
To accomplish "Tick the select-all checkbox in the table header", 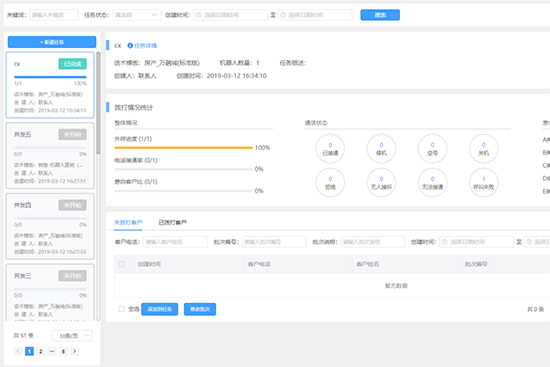I will pyautogui.click(x=121, y=264).
